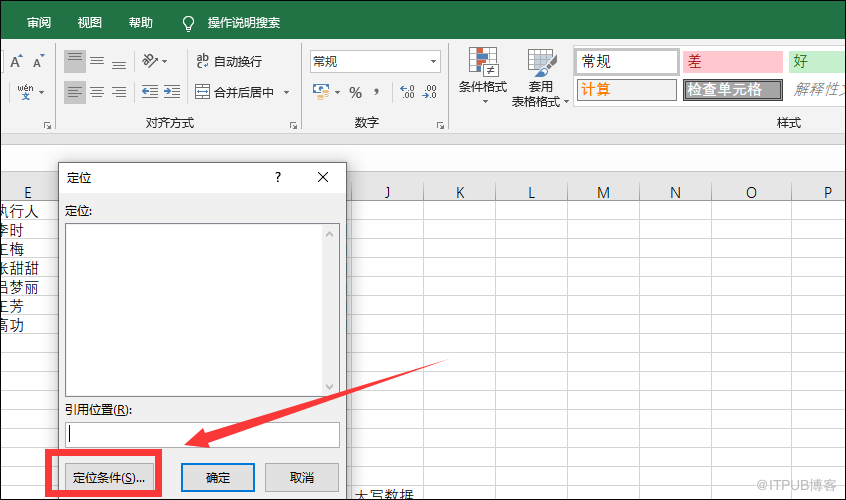846x500 pixels.
Task: Toggle 自动换行 wrap text
Action: [229, 61]
